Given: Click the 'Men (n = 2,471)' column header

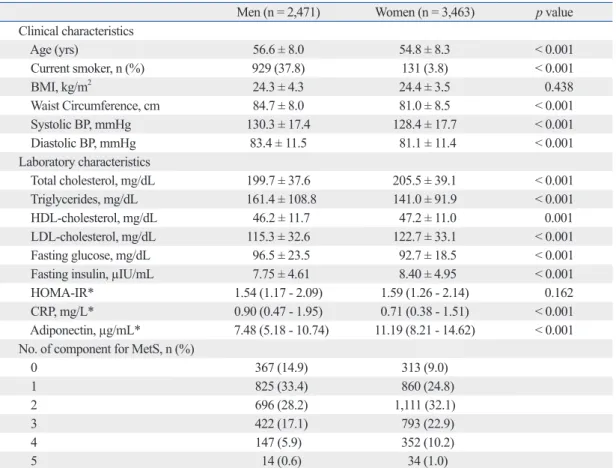Looking at the screenshot, I should click(278, 12).
